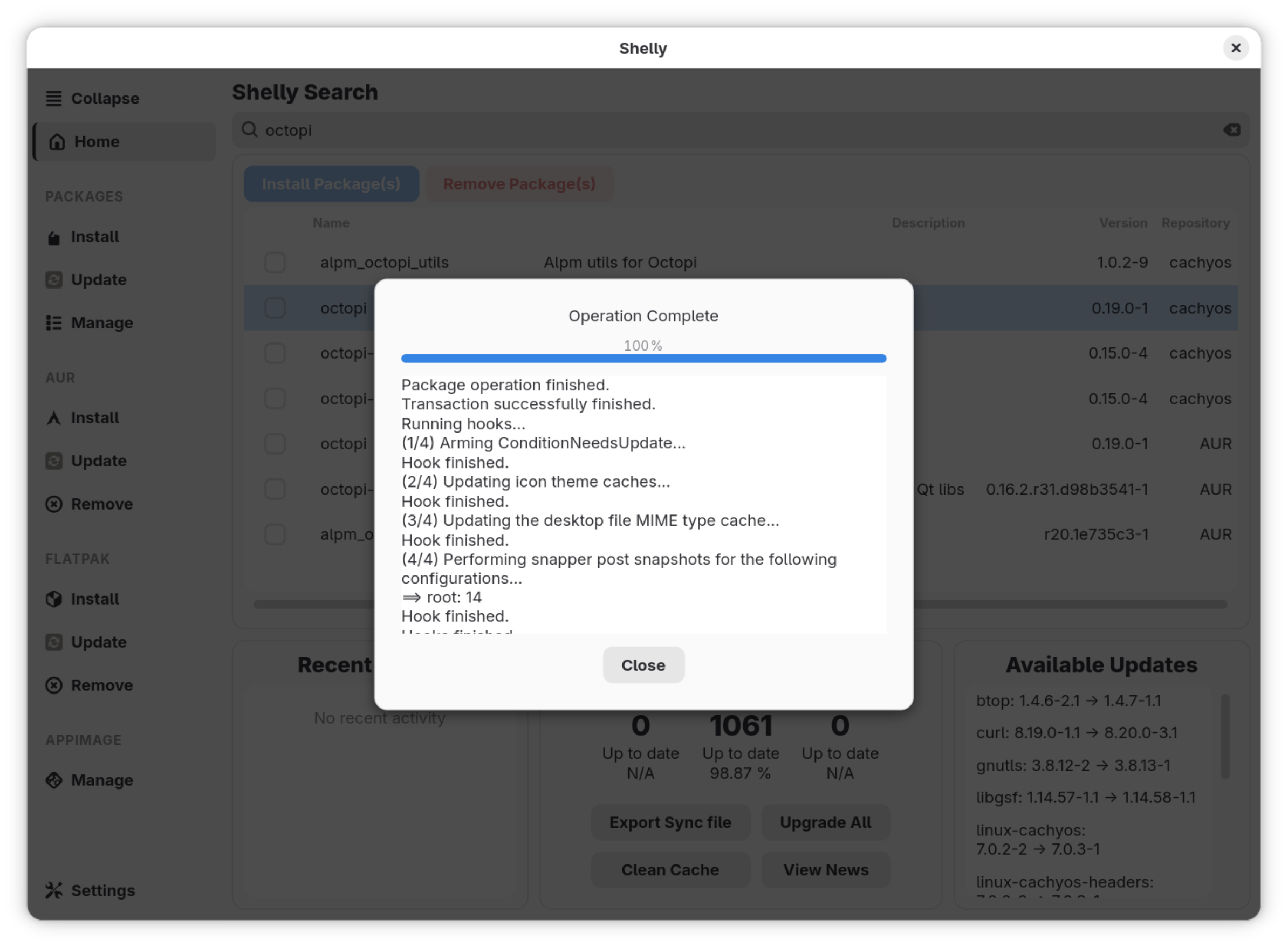Click the Repository column header
Image resolution: width=1288 pixels, height=947 pixels.
click(1196, 223)
